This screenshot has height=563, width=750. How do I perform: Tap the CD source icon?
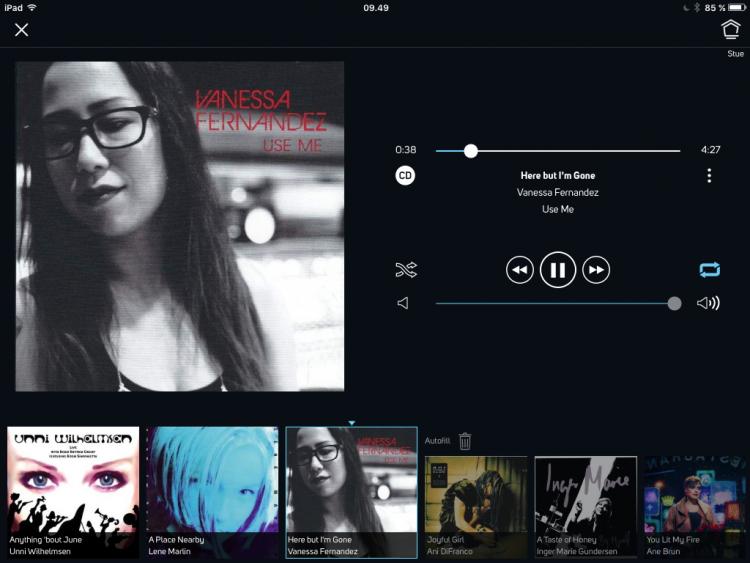coord(405,175)
